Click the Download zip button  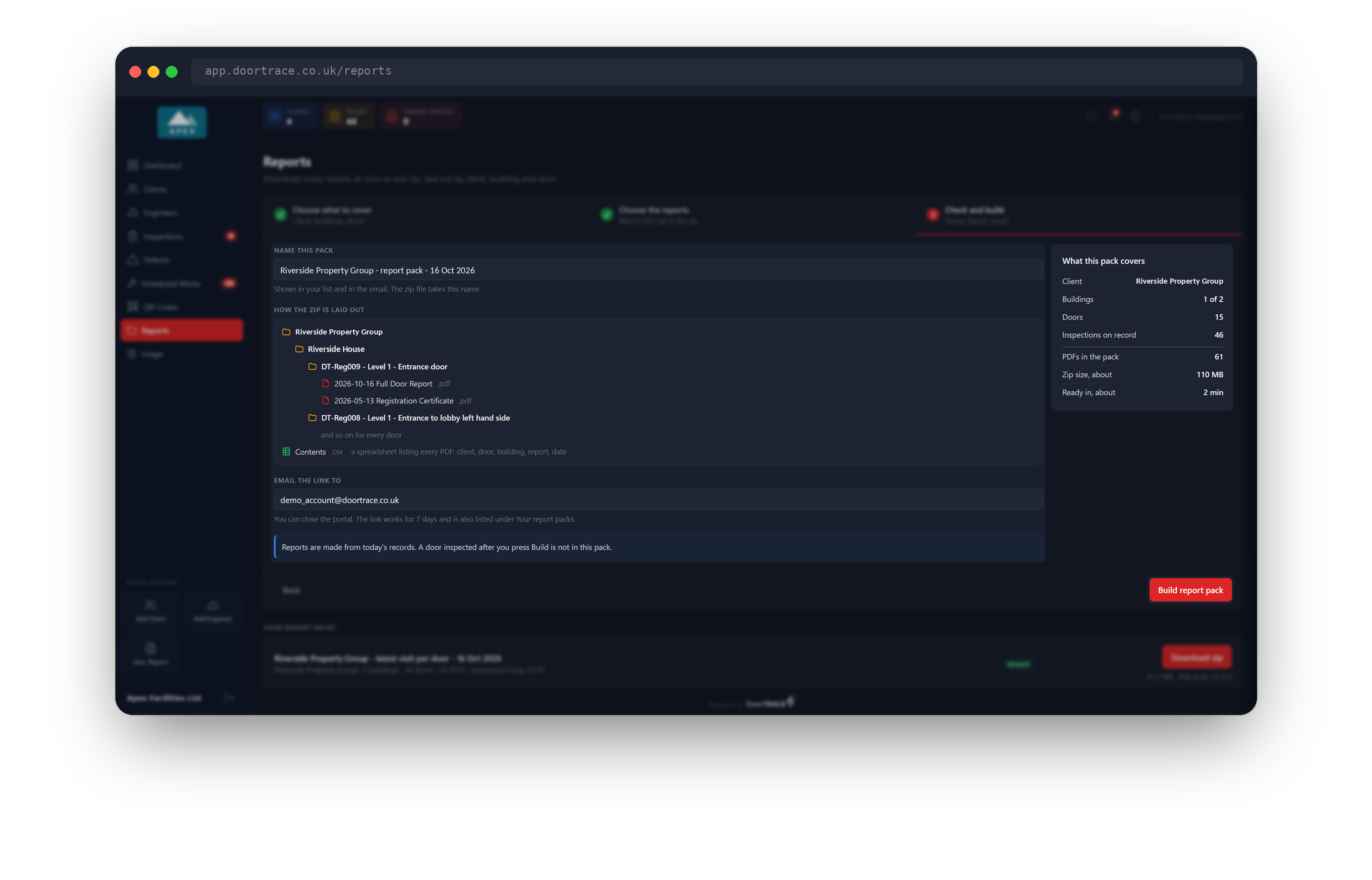tap(1197, 657)
